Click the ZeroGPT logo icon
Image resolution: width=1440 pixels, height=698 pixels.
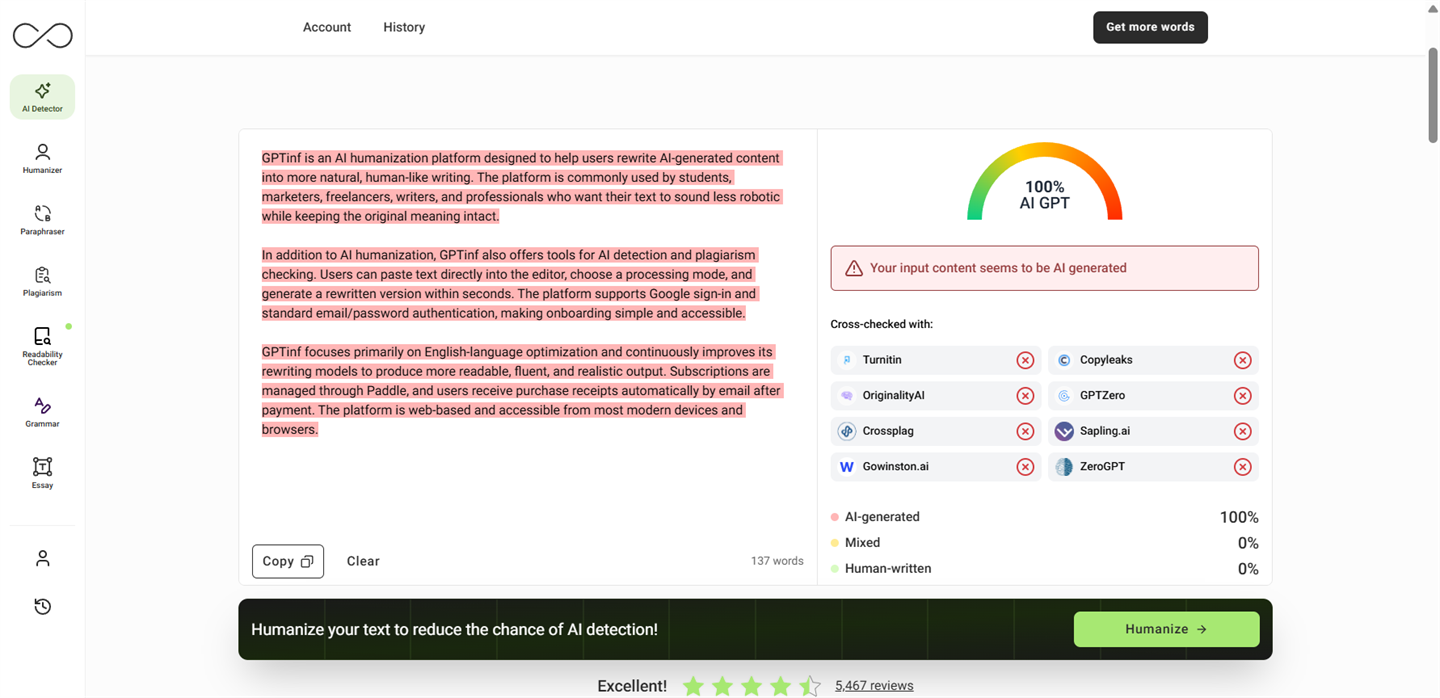point(1064,467)
